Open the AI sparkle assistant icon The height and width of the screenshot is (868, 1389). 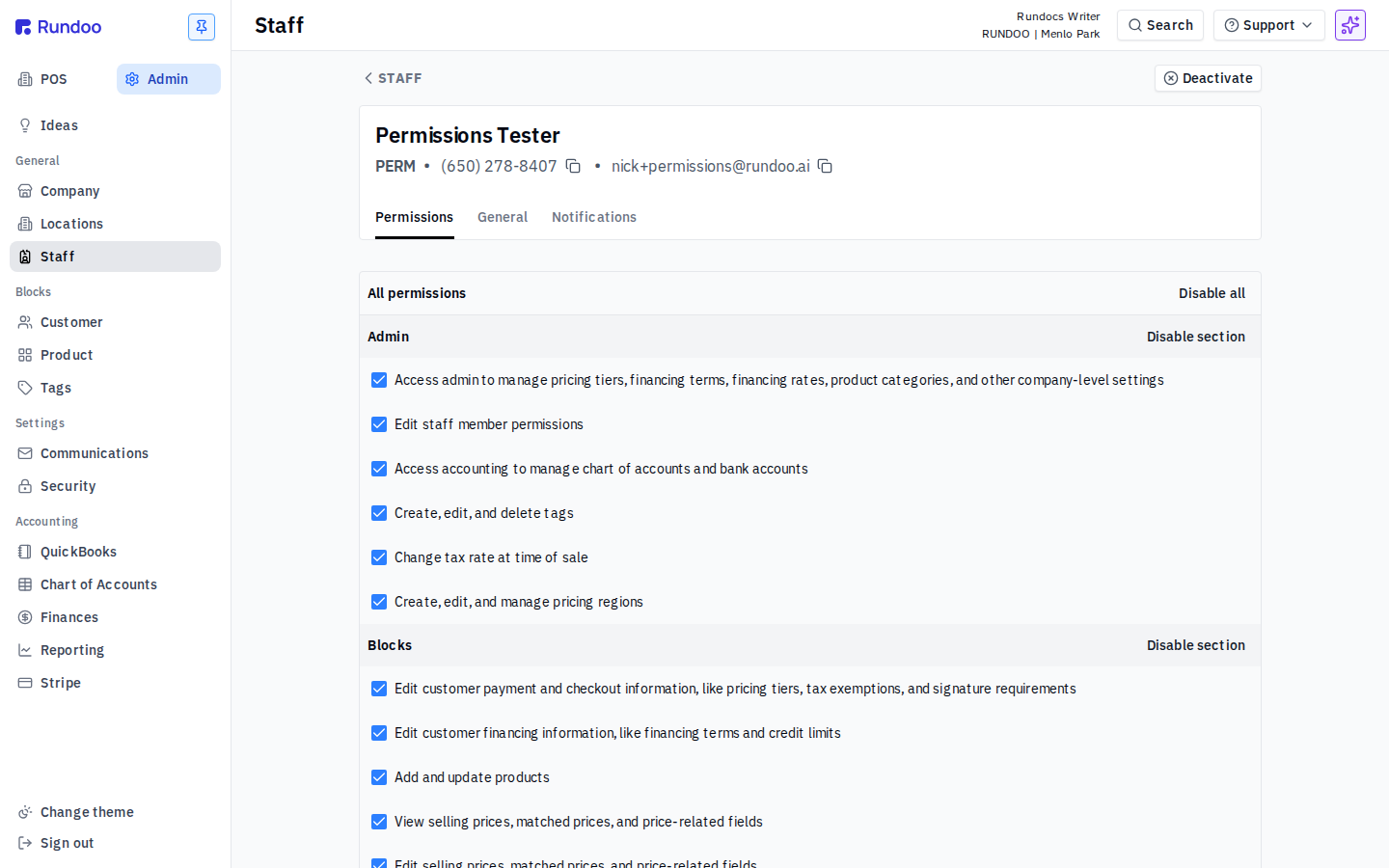coord(1350,25)
